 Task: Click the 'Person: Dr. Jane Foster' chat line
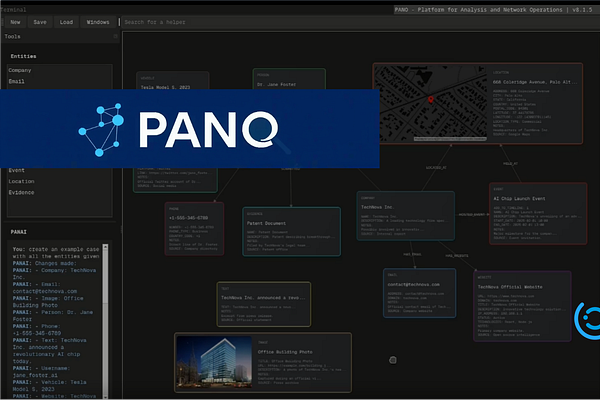pos(53,316)
